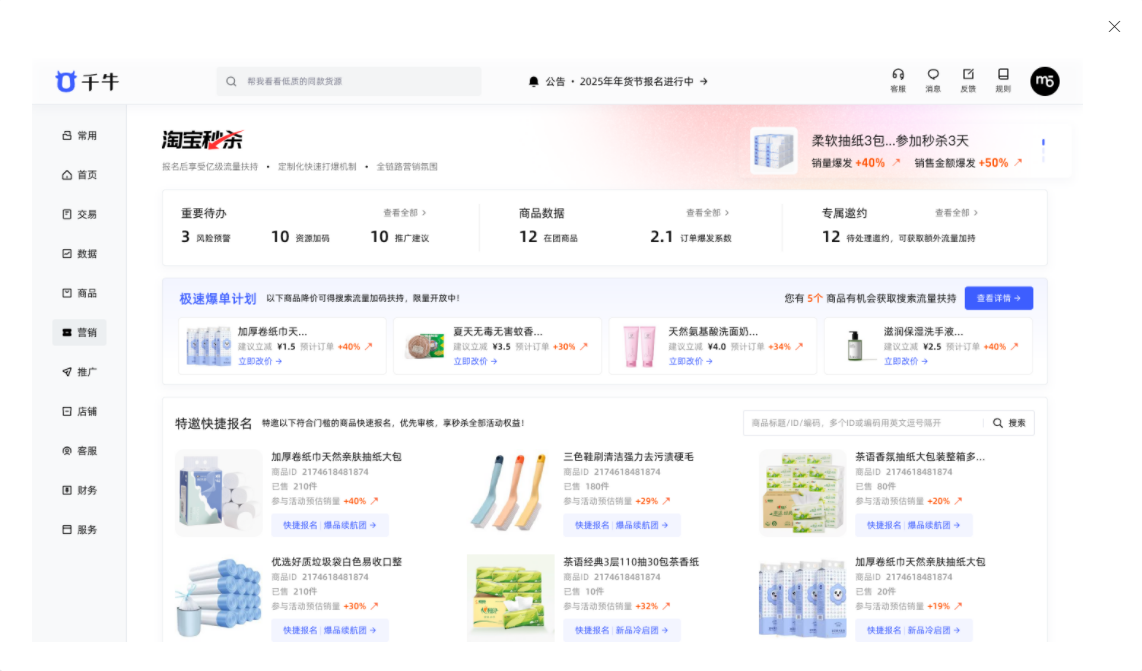Open 服务 in the left sidebar

(79, 530)
